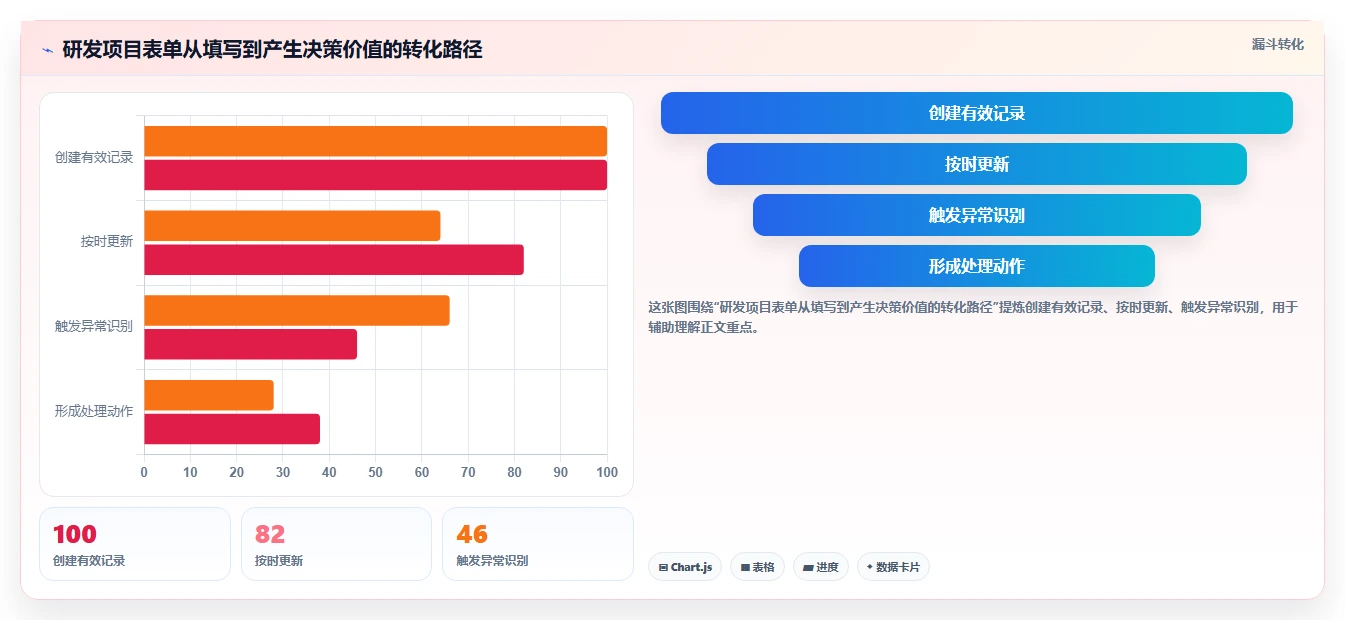Image resolution: width=1345 pixels, height=620 pixels.
Task: Click the red bar for 创建有效记录
Action: [x=375, y=175]
